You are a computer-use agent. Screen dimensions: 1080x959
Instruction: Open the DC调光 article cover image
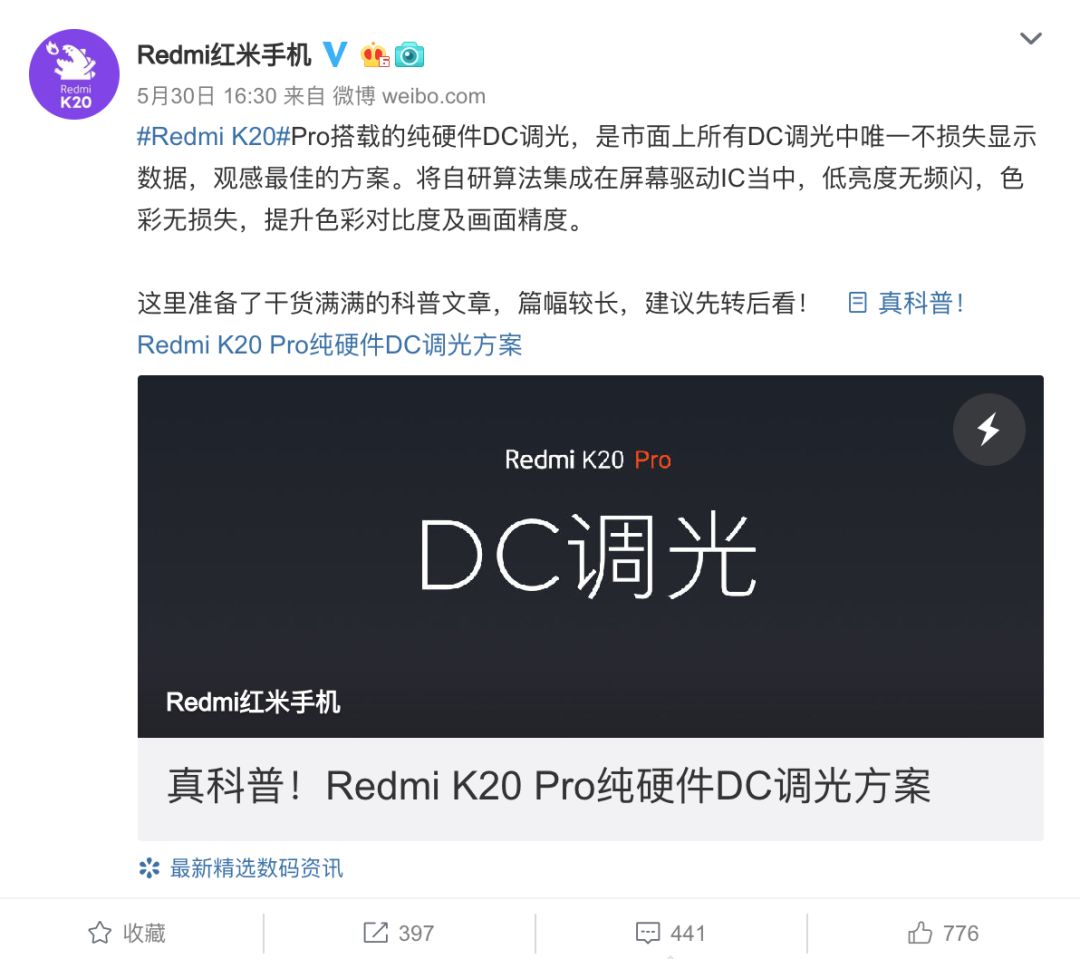pyautogui.click(x=590, y=556)
